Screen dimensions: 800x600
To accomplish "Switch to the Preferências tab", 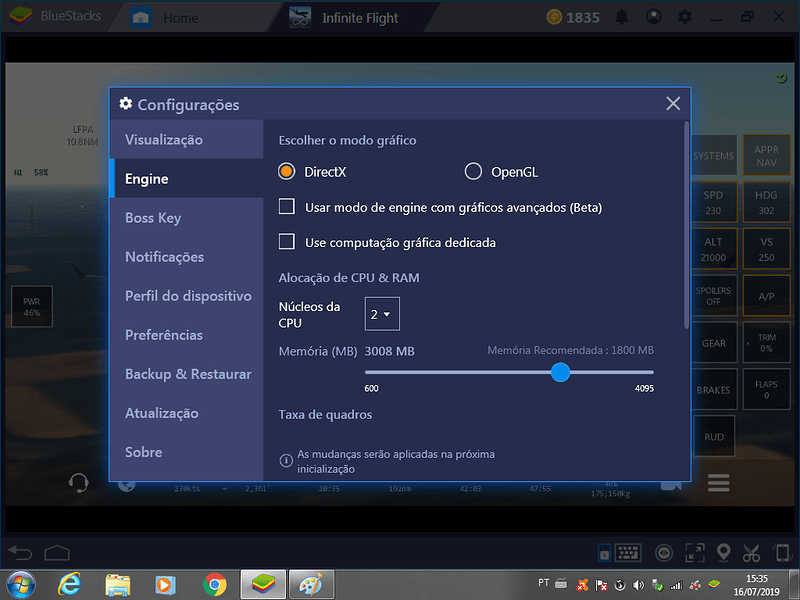I will pyautogui.click(x=186, y=335).
